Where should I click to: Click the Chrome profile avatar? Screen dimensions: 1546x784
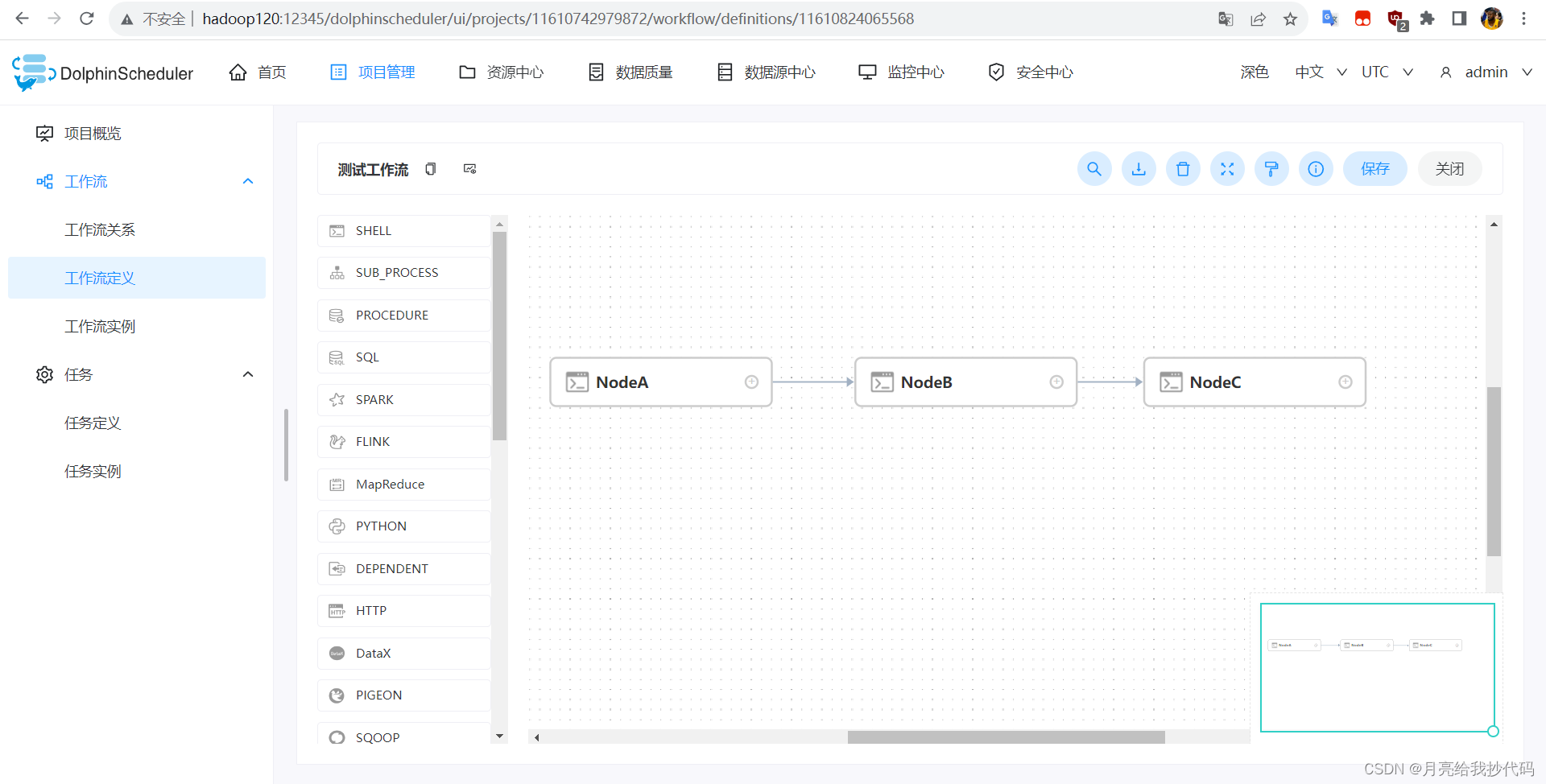coord(1492,19)
